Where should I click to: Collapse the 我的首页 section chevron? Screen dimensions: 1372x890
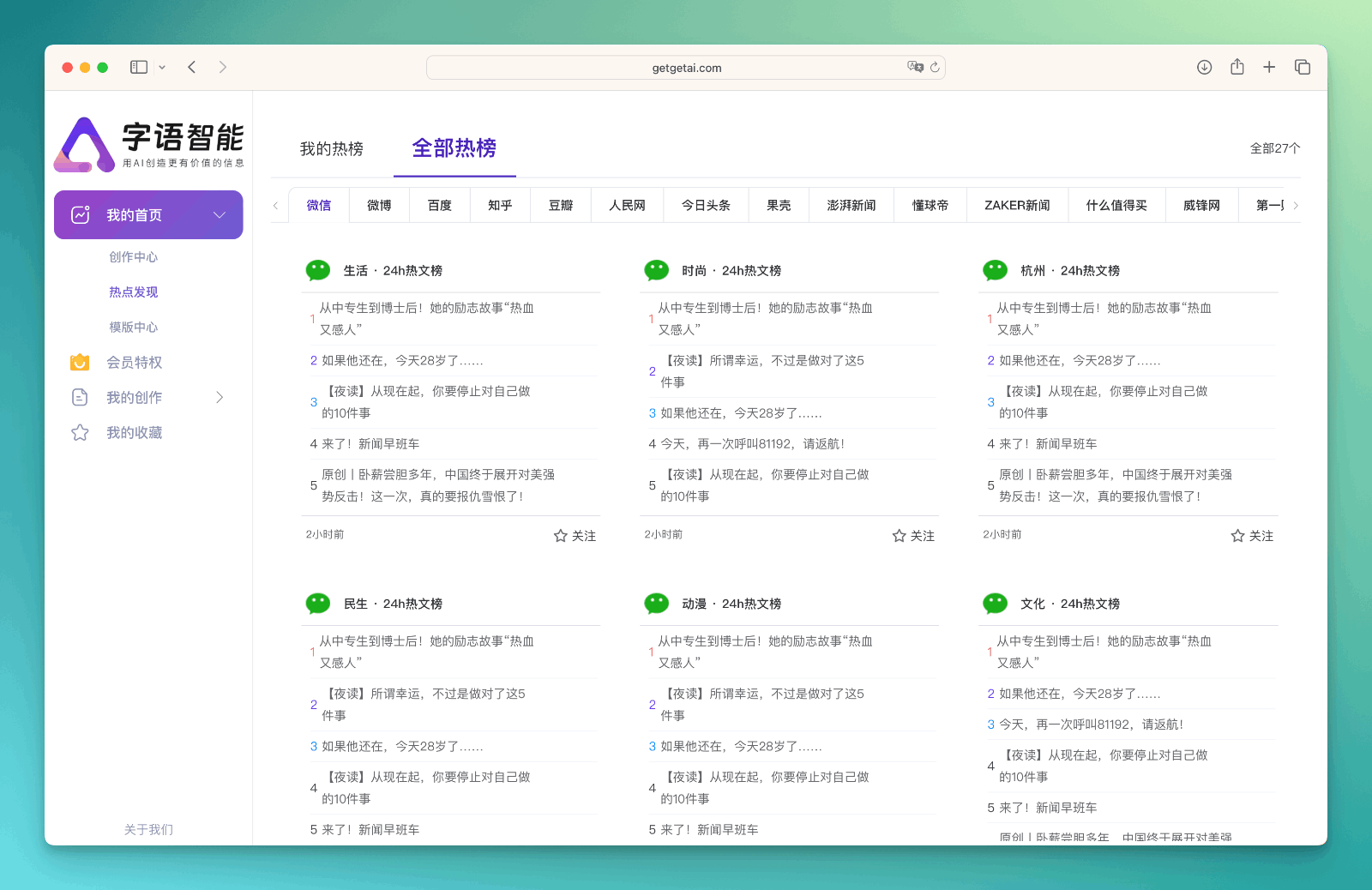coord(220,214)
